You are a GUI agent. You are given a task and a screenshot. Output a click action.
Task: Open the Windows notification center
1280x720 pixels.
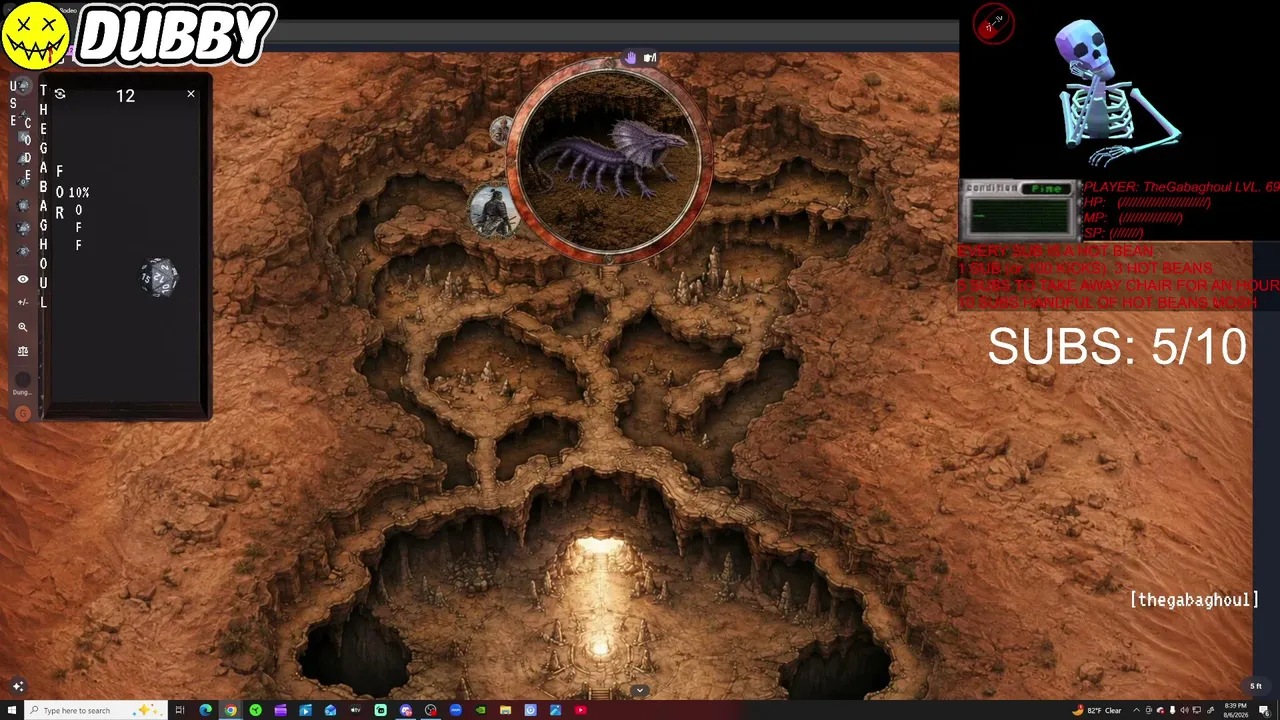(1264, 710)
